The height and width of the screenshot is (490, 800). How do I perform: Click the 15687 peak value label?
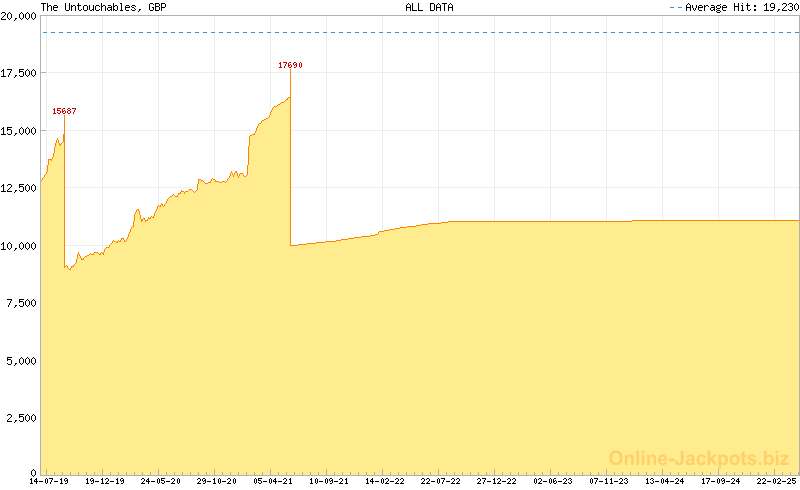click(x=64, y=111)
